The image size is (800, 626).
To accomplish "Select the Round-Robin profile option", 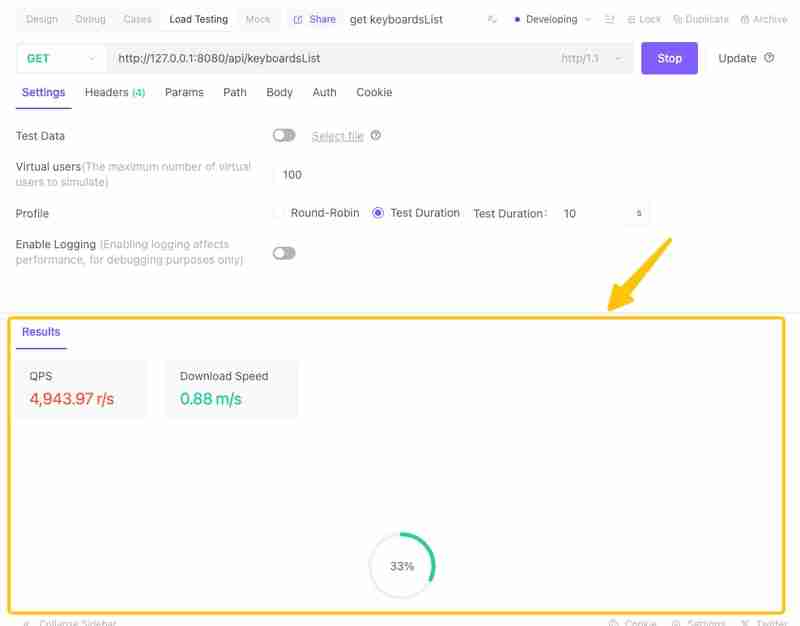I will click(278, 213).
